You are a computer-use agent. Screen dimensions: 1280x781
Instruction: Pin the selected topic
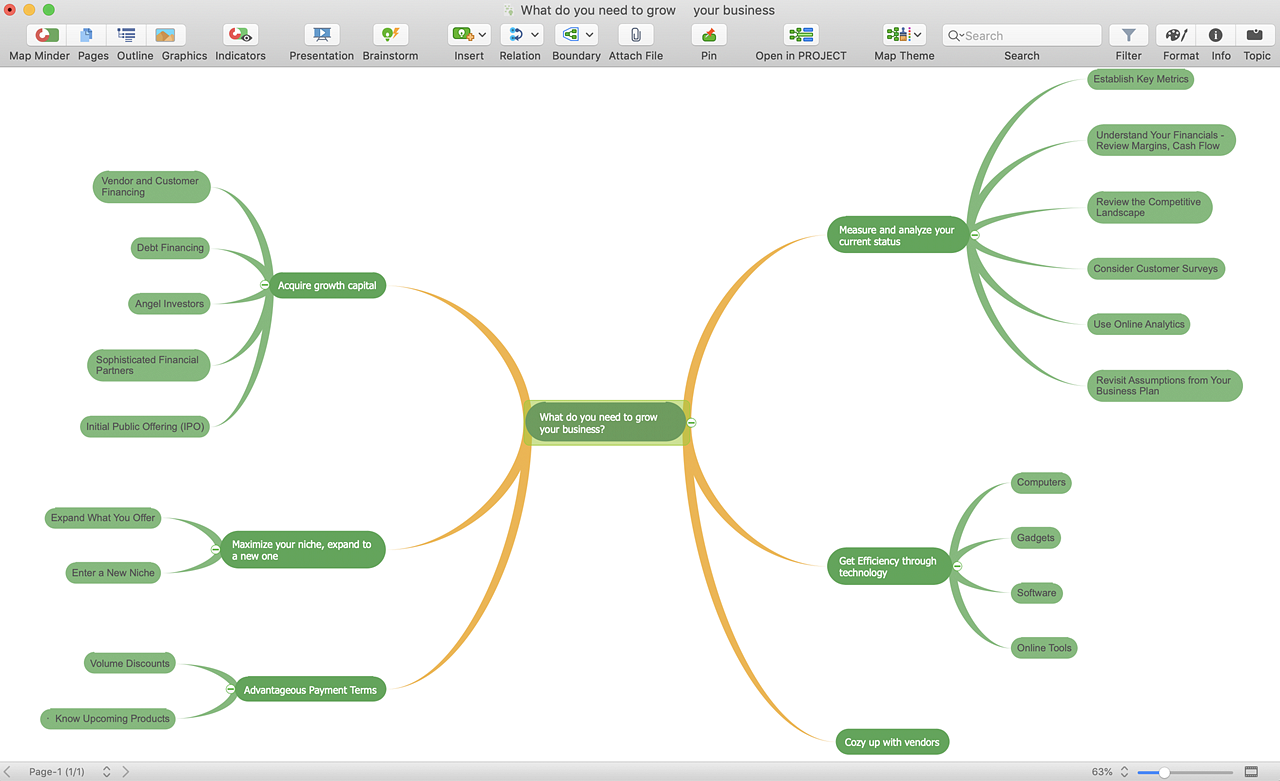click(708, 35)
